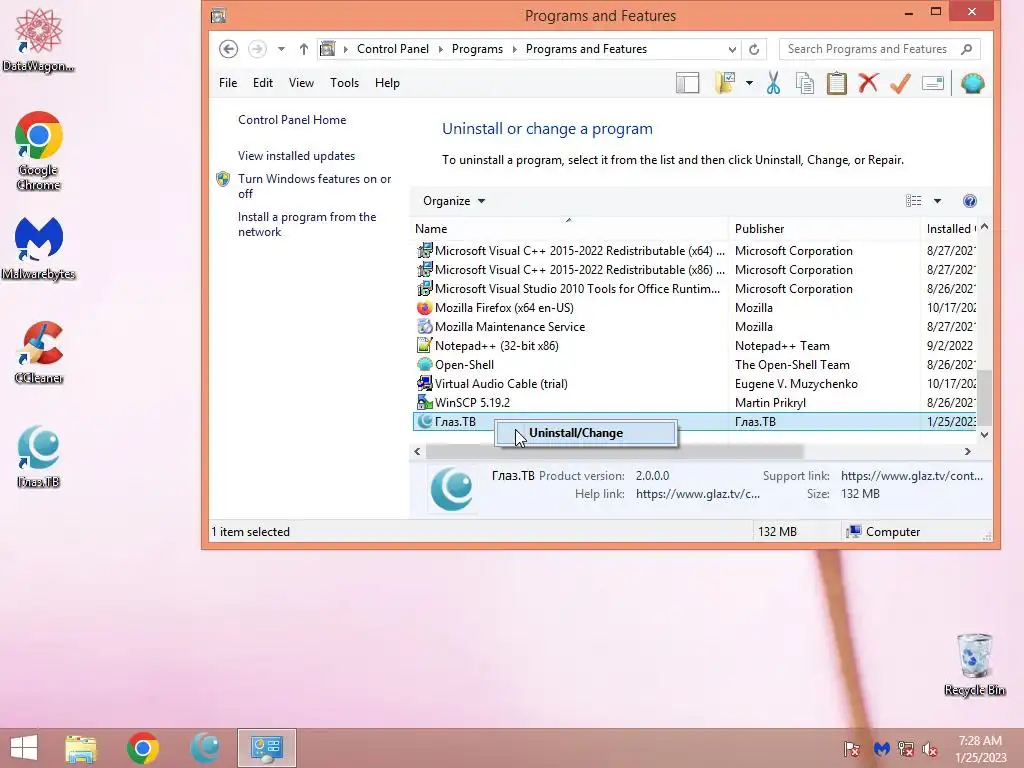Select Open-Shell program row
The image size is (1024, 768).
click(x=695, y=365)
